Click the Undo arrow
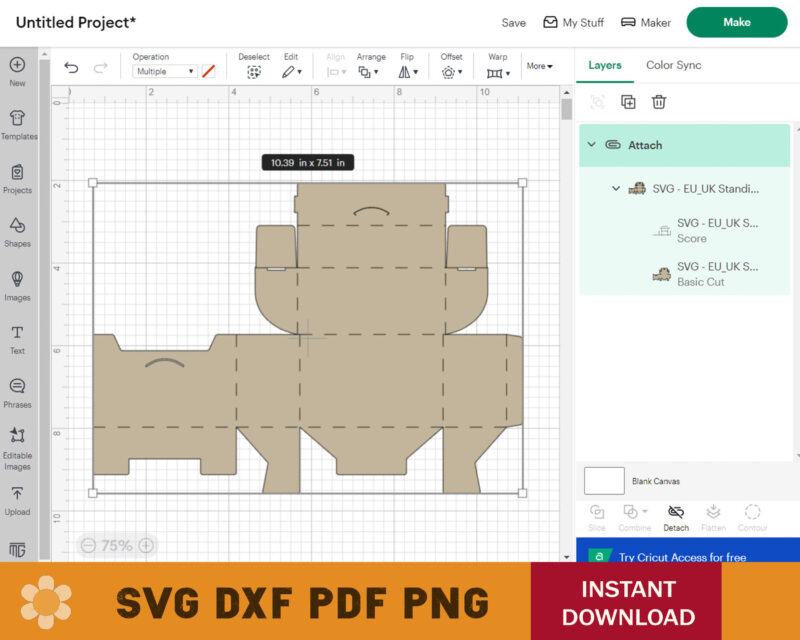 [70, 67]
